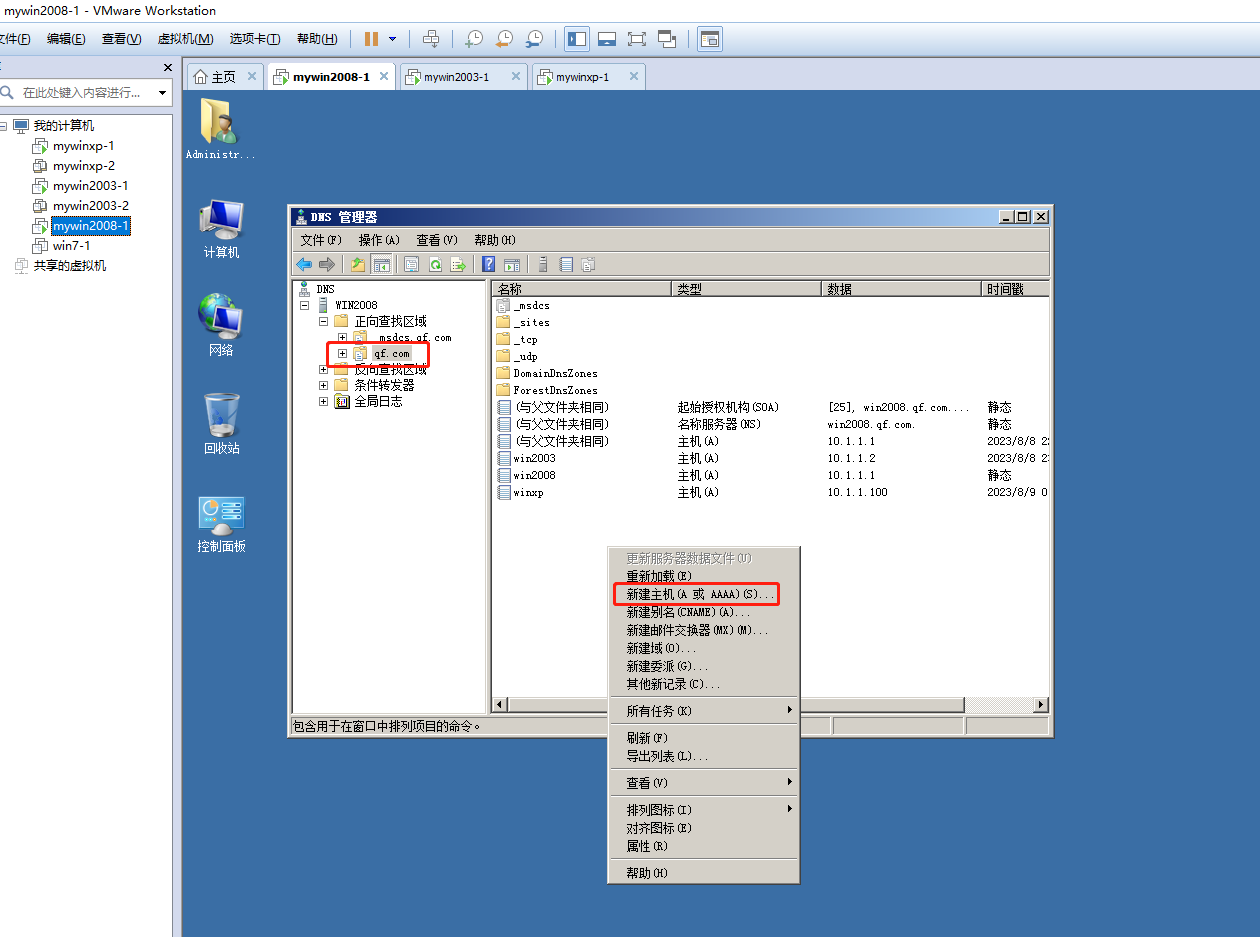Close the mywinxp-1 tab
The height and width of the screenshot is (937, 1260).
click(x=633, y=76)
